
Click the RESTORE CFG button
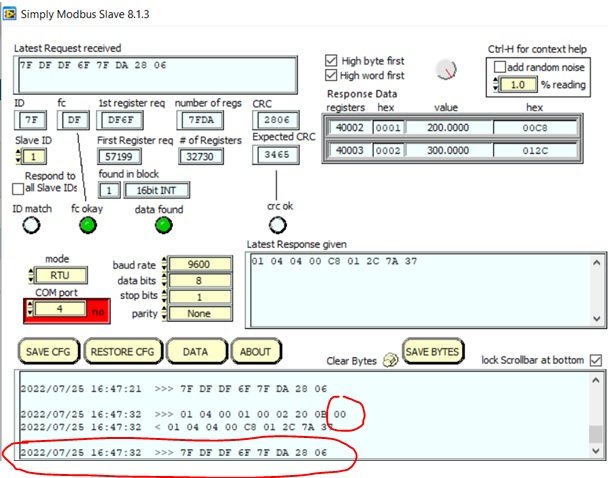[123, 352]
